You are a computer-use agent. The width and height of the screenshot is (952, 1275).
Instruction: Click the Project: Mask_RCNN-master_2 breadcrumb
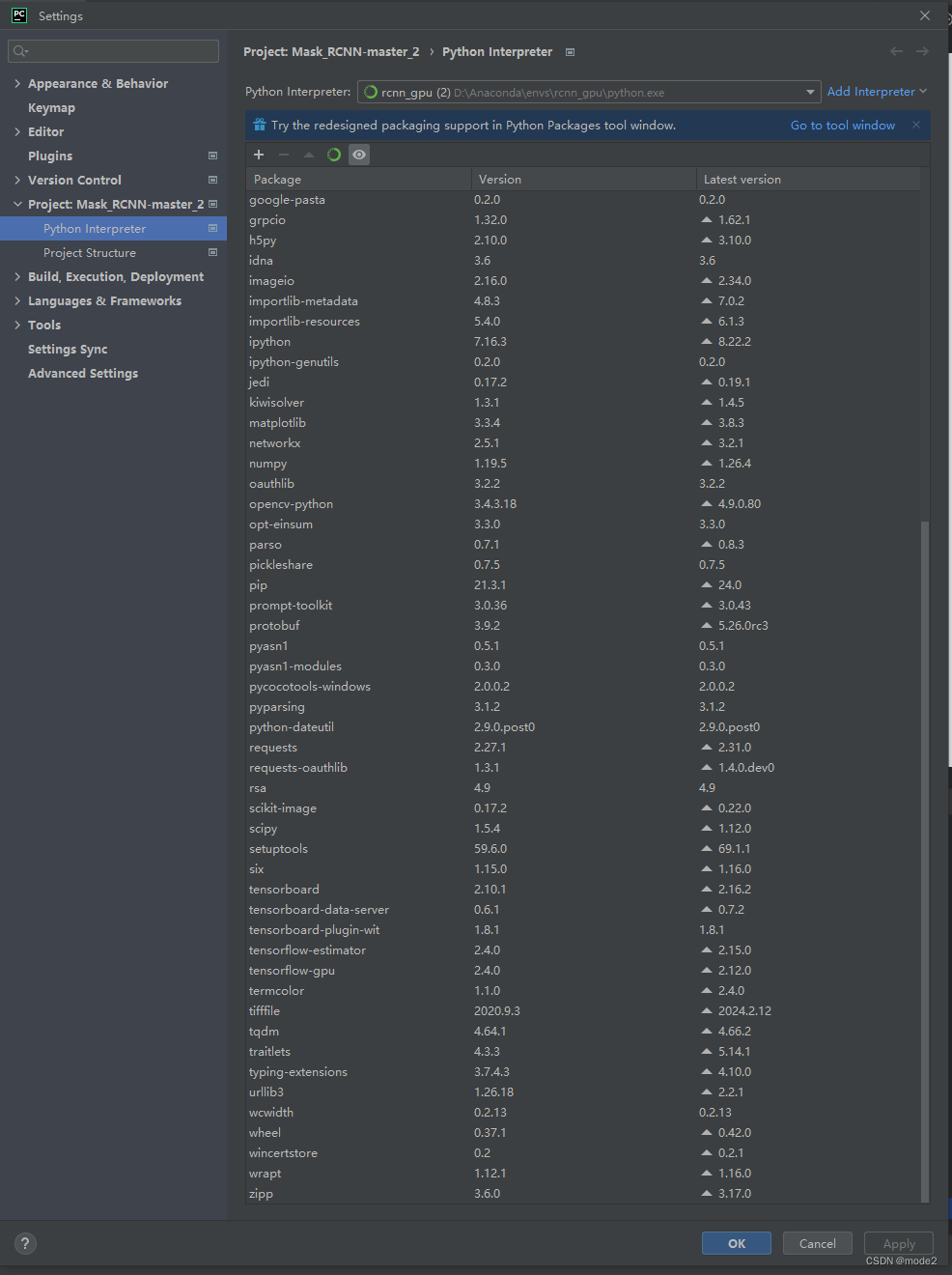tap(331, 52)
